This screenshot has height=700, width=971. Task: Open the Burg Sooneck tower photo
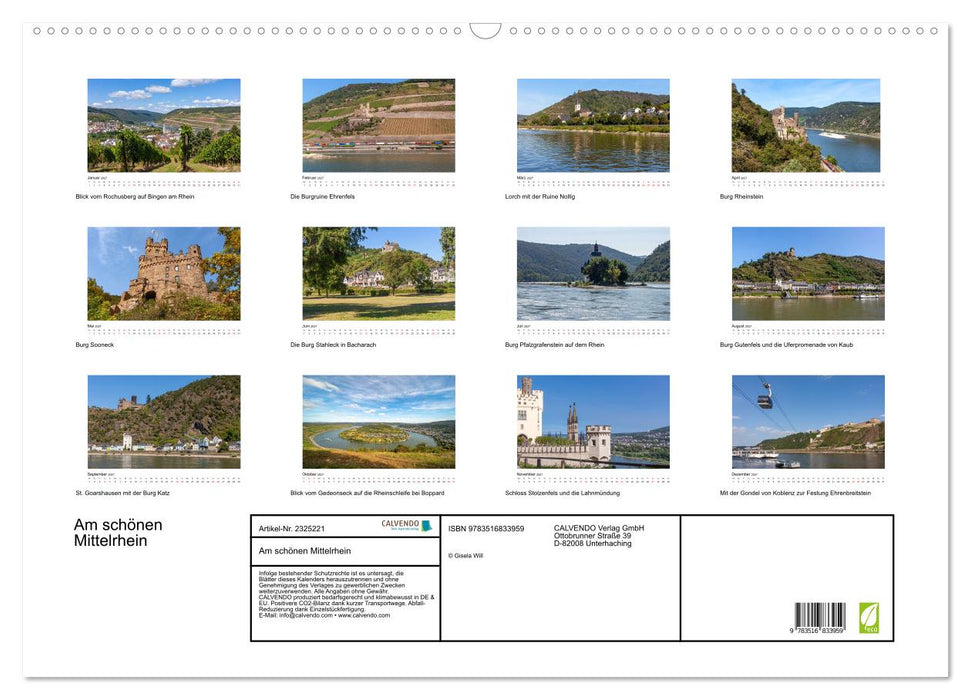point(163,273)
